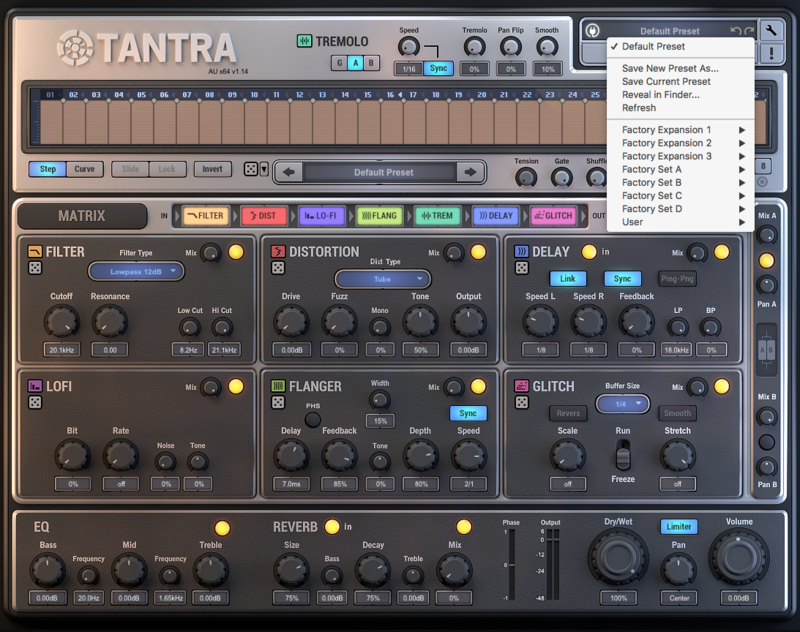Viewport: 800px width, 632px height.
Task: Randomize the step sequencer pattern dice
Action: (251, 170)
